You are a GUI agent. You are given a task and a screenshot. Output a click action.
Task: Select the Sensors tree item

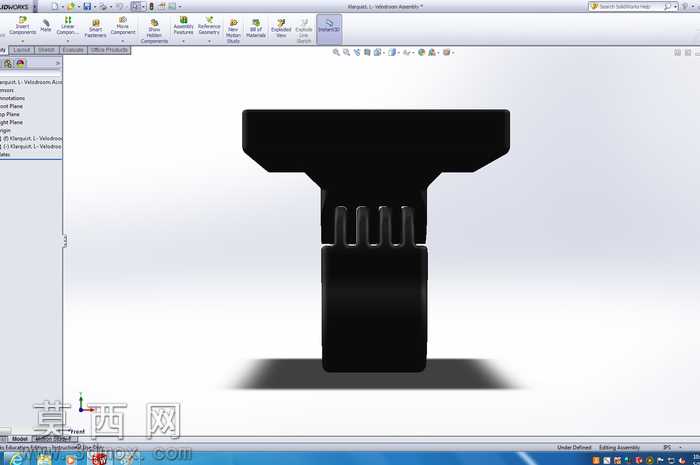7,90
